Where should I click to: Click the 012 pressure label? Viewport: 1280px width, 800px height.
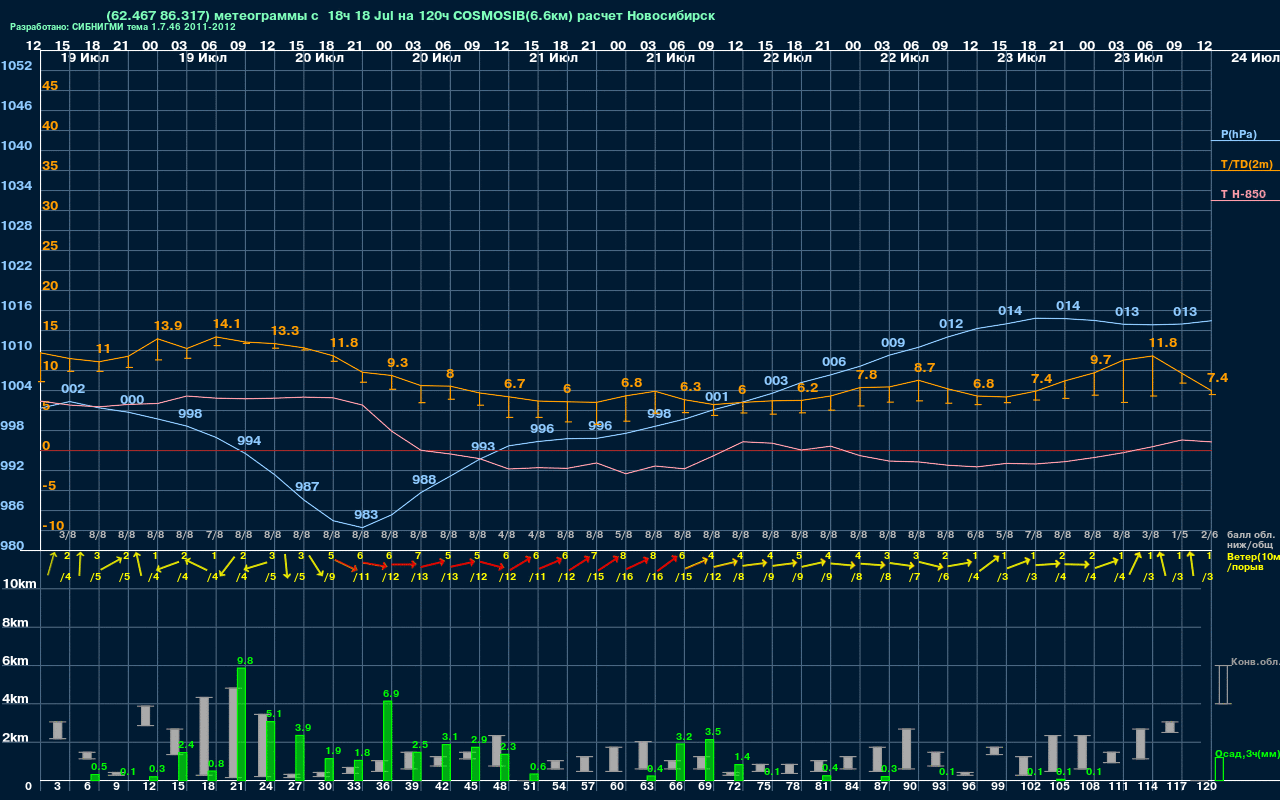951,324
